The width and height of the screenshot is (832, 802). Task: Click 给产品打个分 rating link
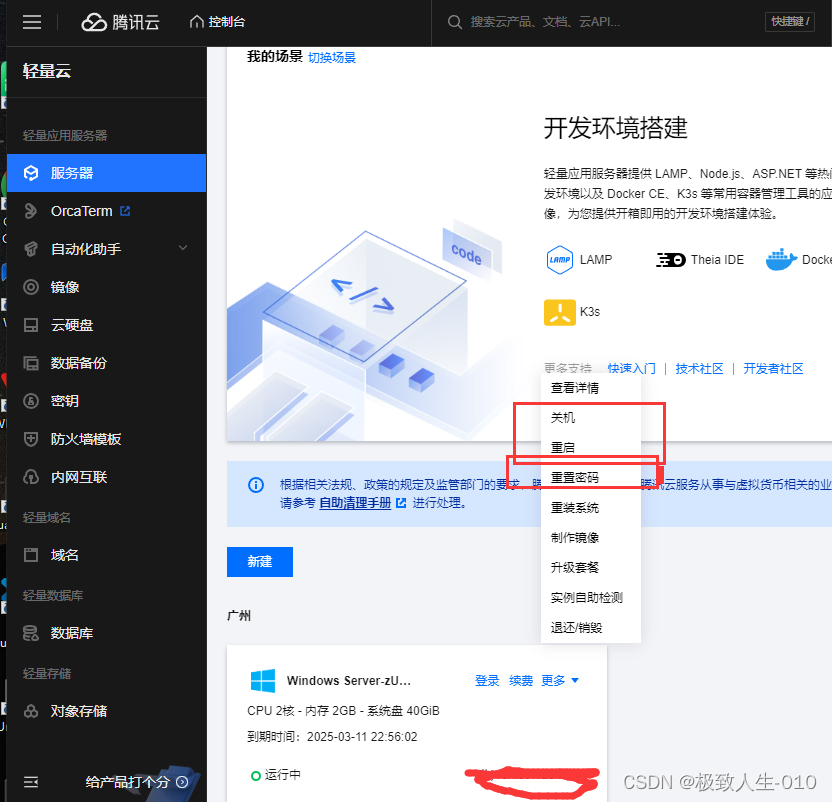(137, 782)
